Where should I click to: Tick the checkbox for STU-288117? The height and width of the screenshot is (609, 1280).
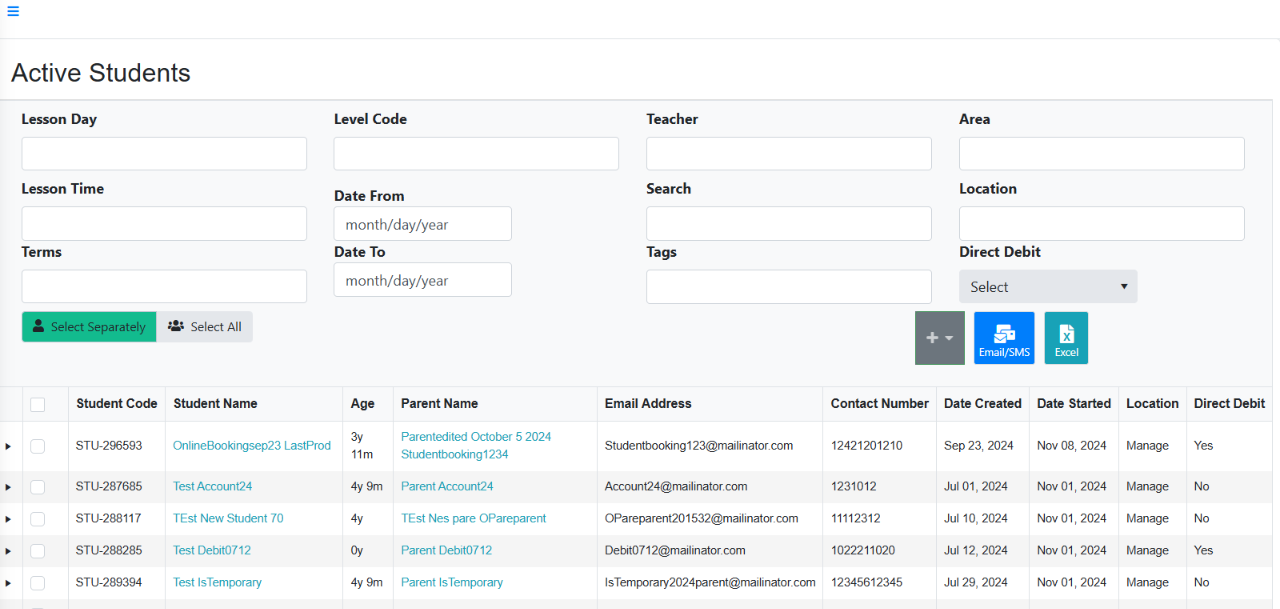[x=37, y=519]
